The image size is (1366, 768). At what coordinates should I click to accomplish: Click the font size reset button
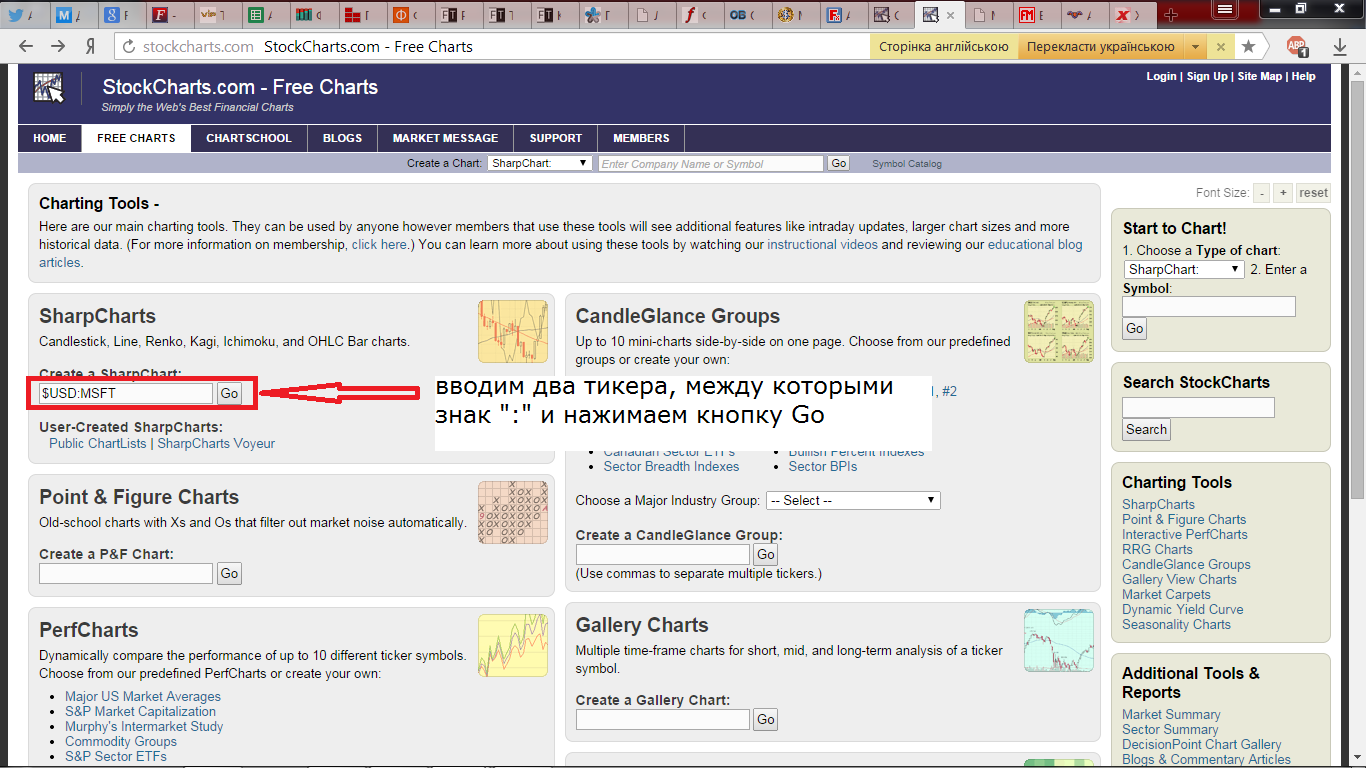(x=1313, y=193)
